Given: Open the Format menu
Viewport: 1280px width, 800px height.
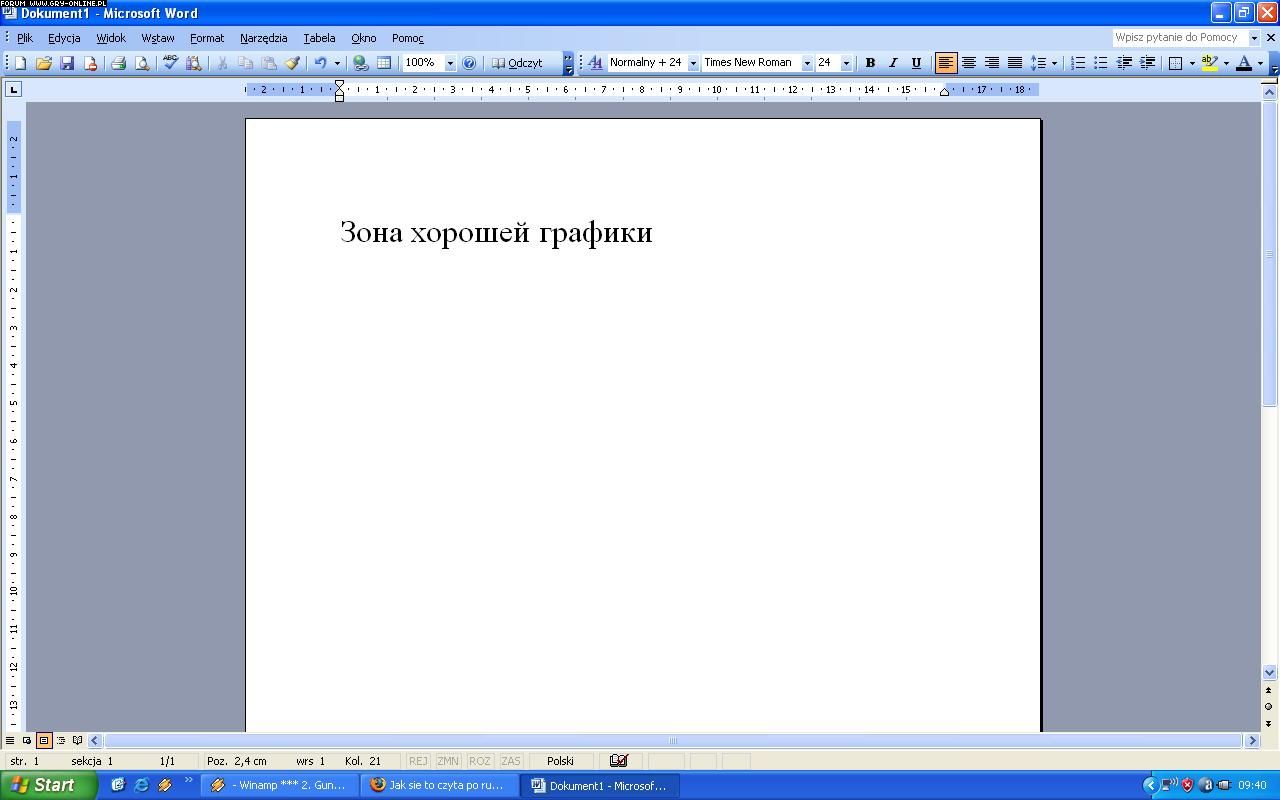Looking at the screenshot, I should coord(207,38).
